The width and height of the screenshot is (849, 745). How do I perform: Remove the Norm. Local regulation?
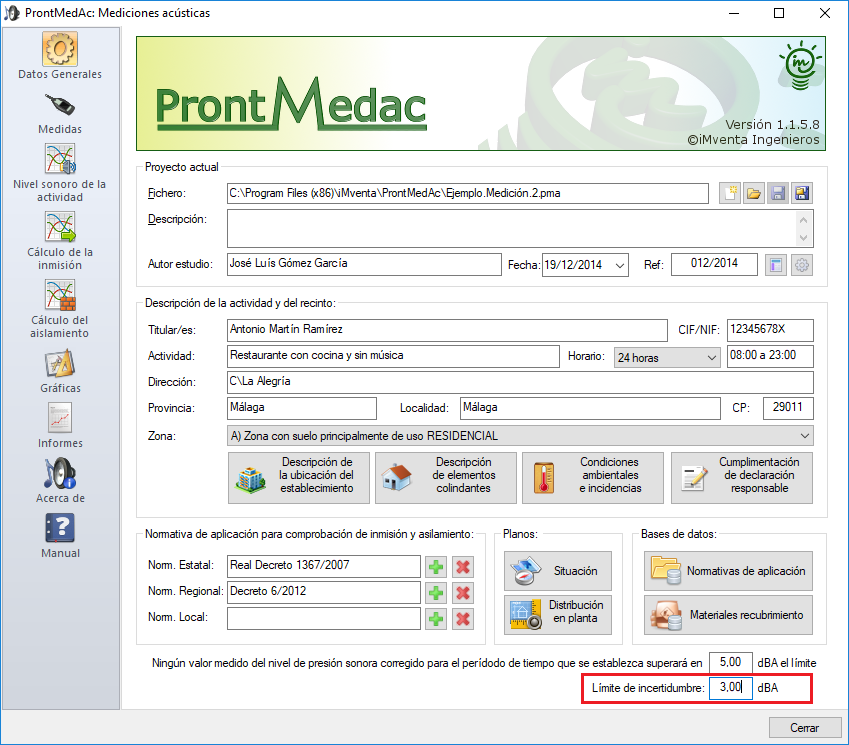(463, 619)
